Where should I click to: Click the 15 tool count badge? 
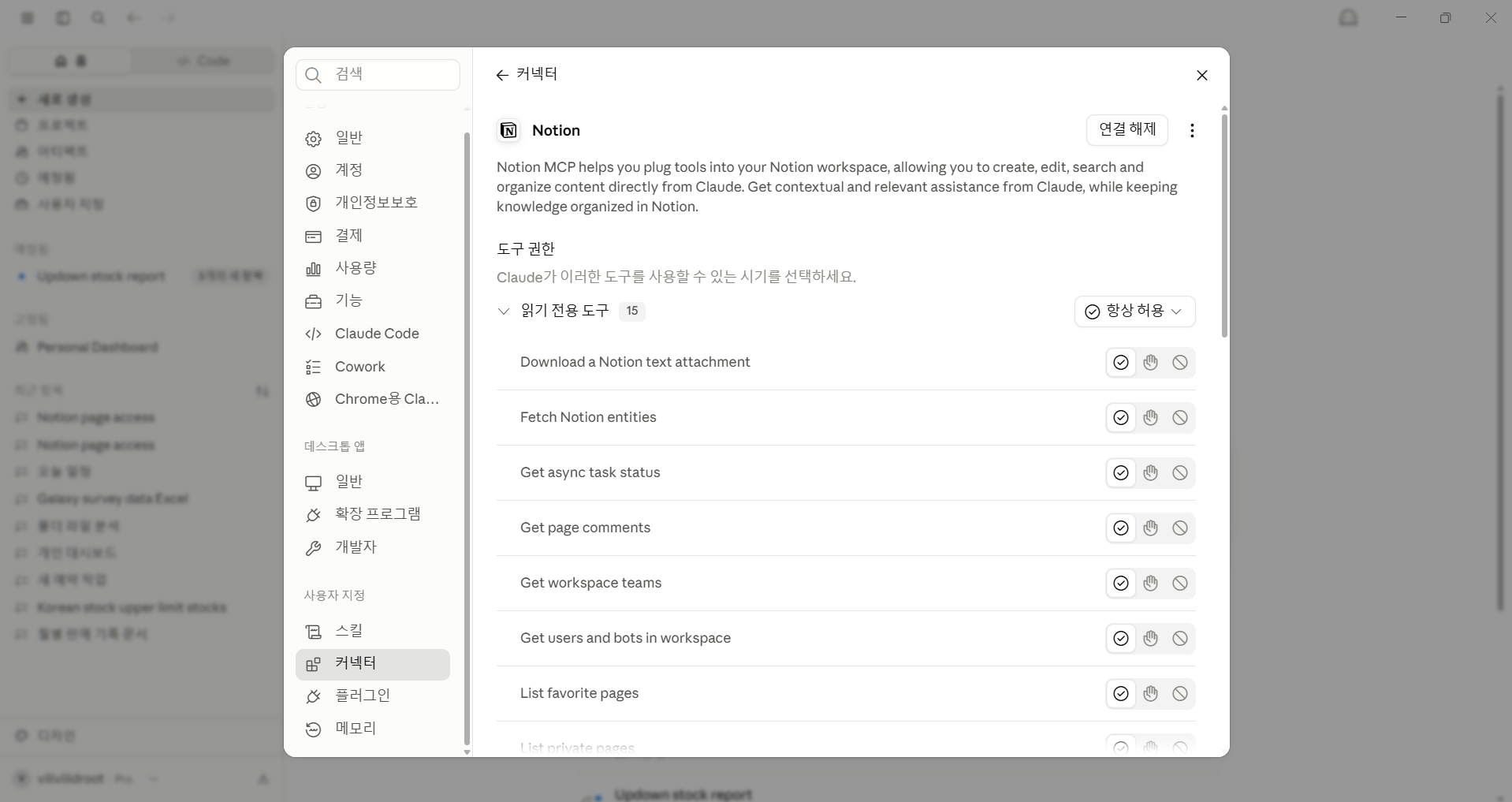pos(632,311)
